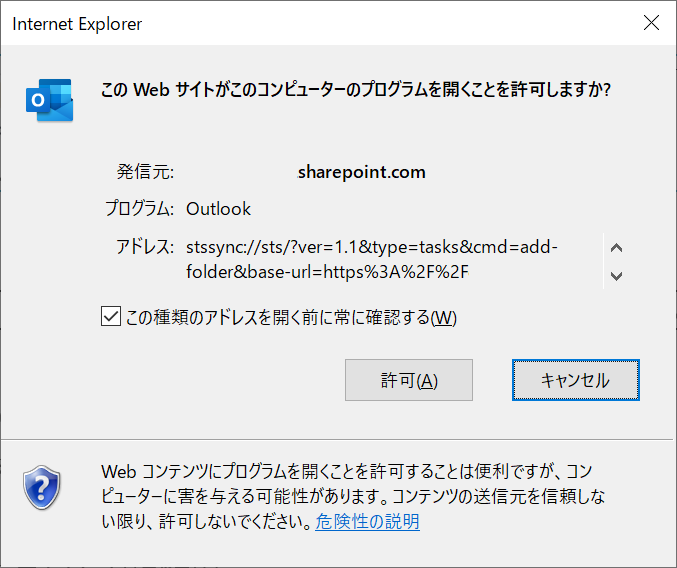
Task: Click the キャンセル cancel button
Action: pos(576,380)
